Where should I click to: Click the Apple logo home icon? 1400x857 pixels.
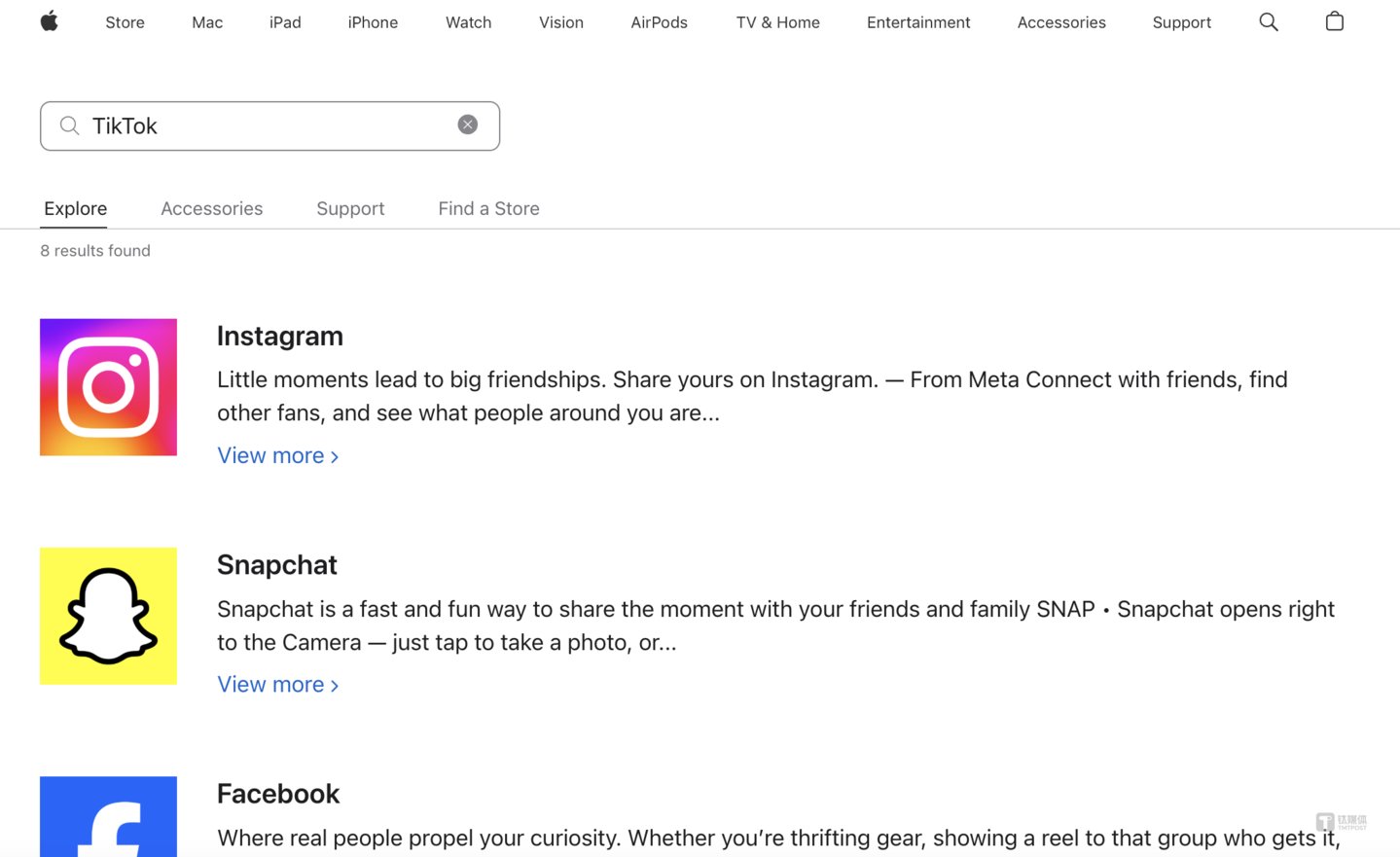click(49, 21)
